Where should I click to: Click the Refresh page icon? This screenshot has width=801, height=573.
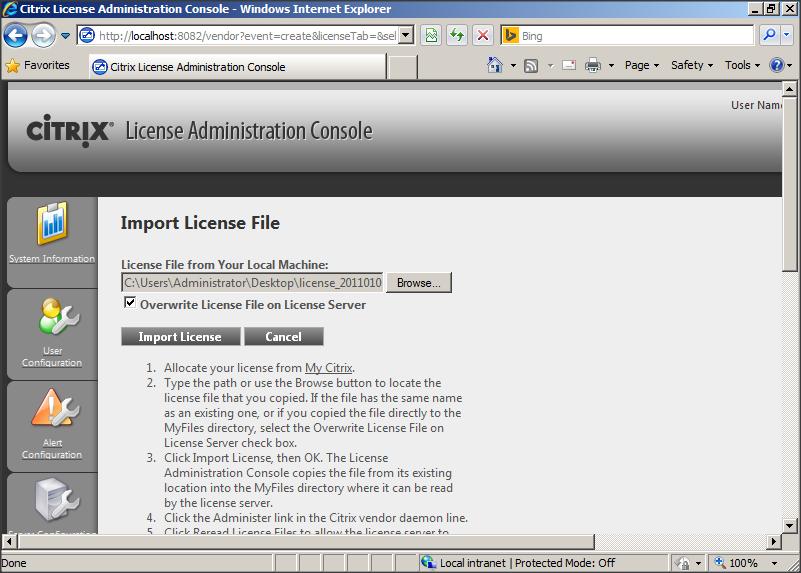click(457, 35)
